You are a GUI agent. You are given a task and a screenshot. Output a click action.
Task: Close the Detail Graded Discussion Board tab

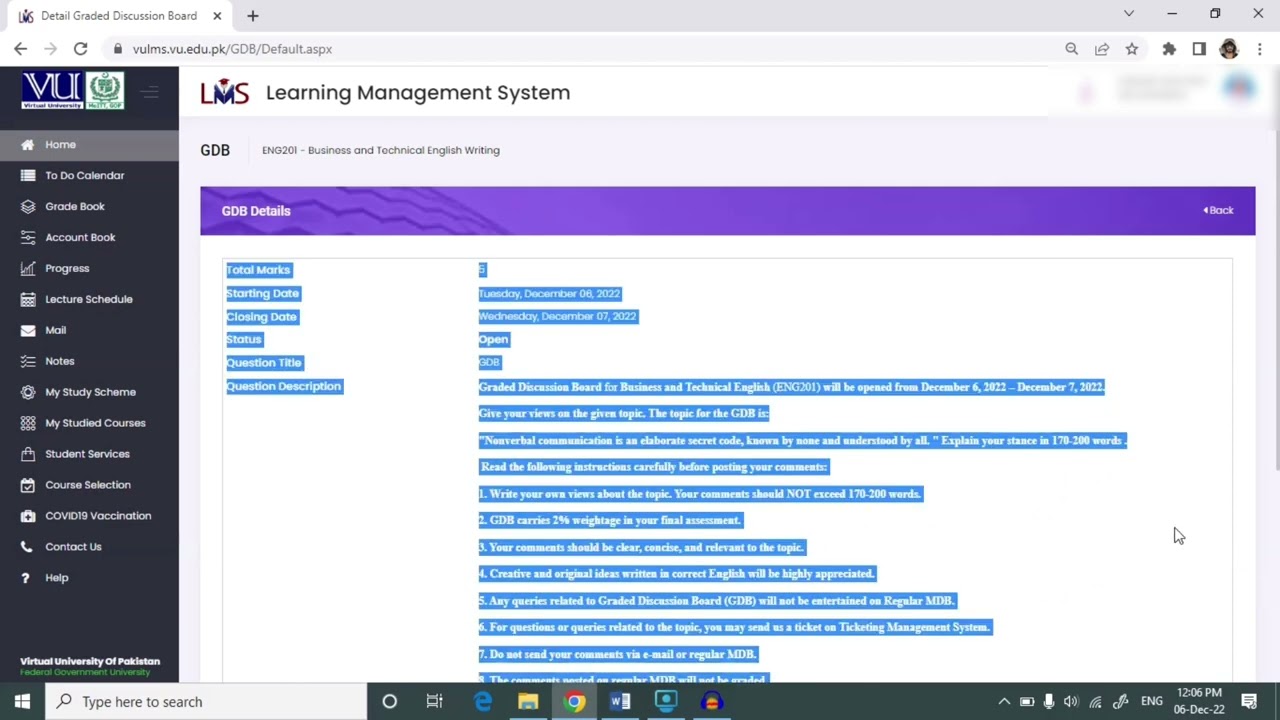[217, 16]
